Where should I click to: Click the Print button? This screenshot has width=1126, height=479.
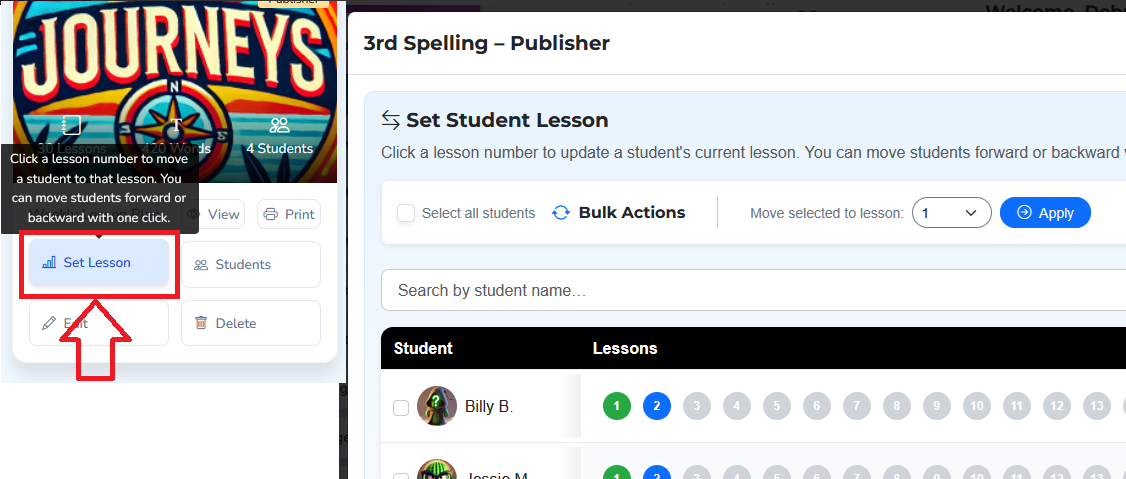pos(289,214)
